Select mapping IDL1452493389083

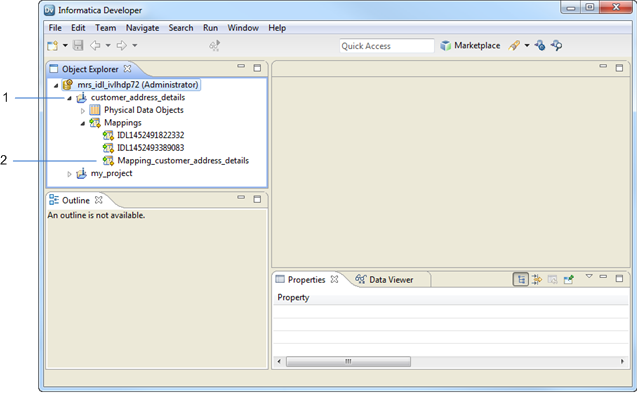[151, 148]
